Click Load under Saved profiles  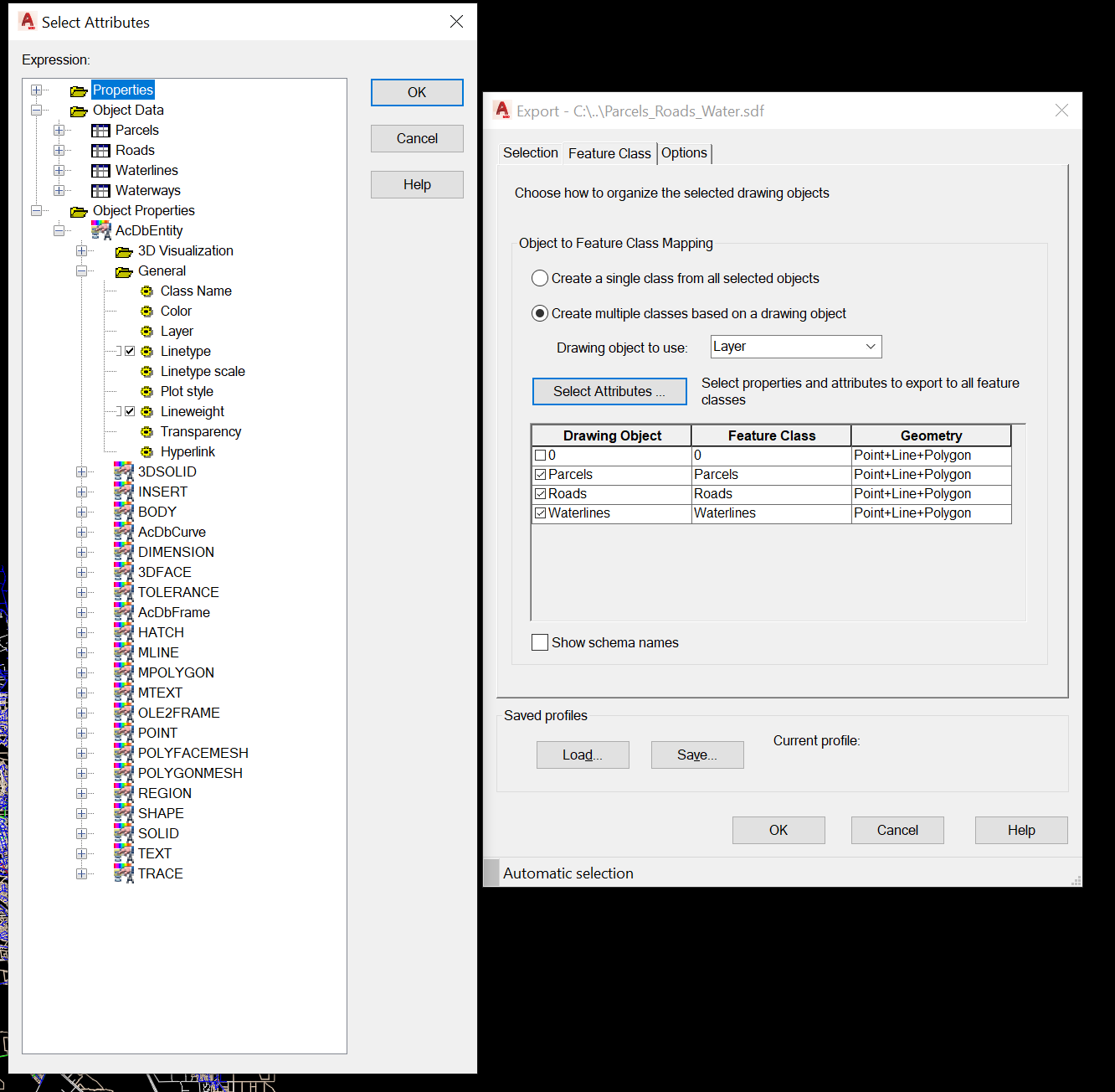tap(583, 755)
